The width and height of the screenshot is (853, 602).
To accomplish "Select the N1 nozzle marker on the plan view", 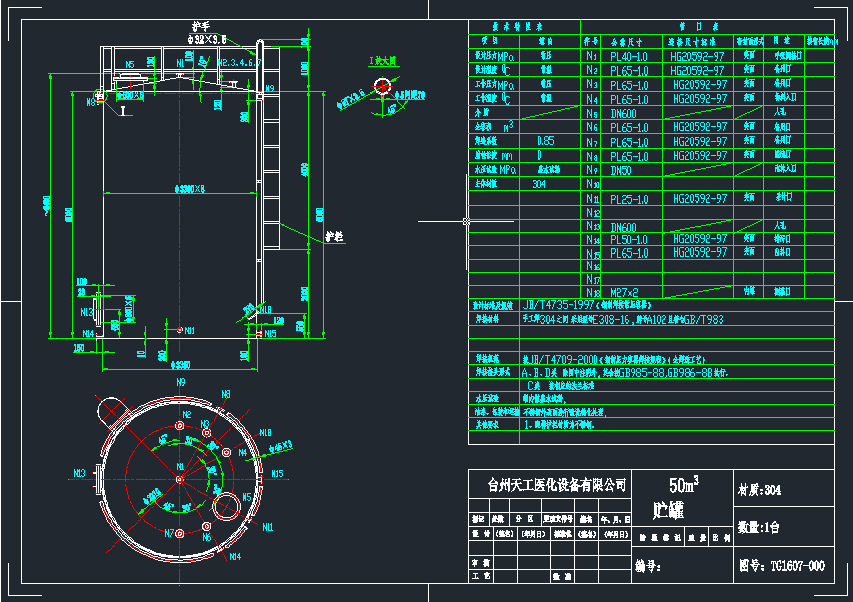I will [180, 478].
